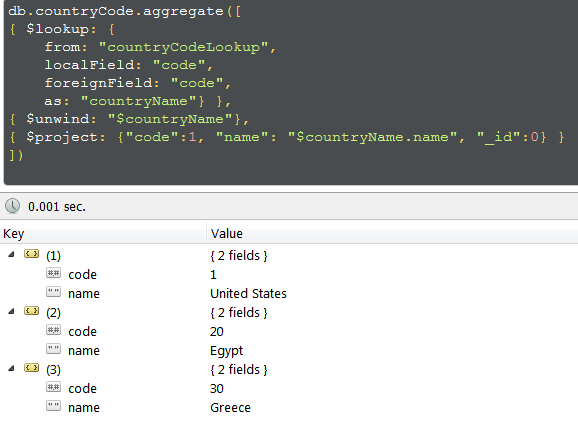The width and height of the screenshot is (578, 427).
Task: Collapse result document (3)
Action: tap(11, 368)
